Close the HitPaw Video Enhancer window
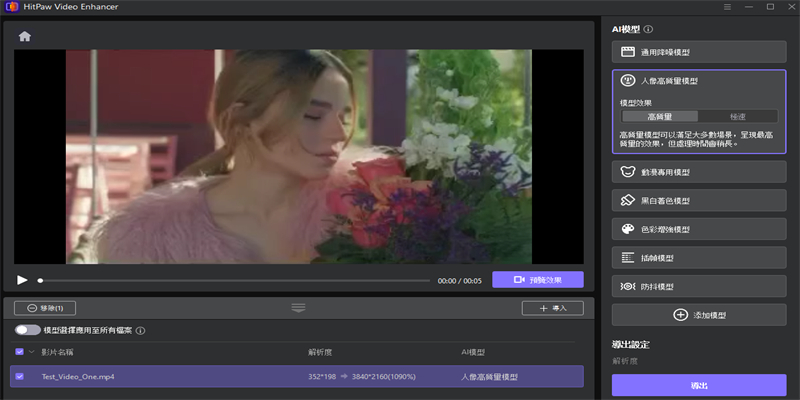Screen dimensions: 800x400 [x=790, y=7]
